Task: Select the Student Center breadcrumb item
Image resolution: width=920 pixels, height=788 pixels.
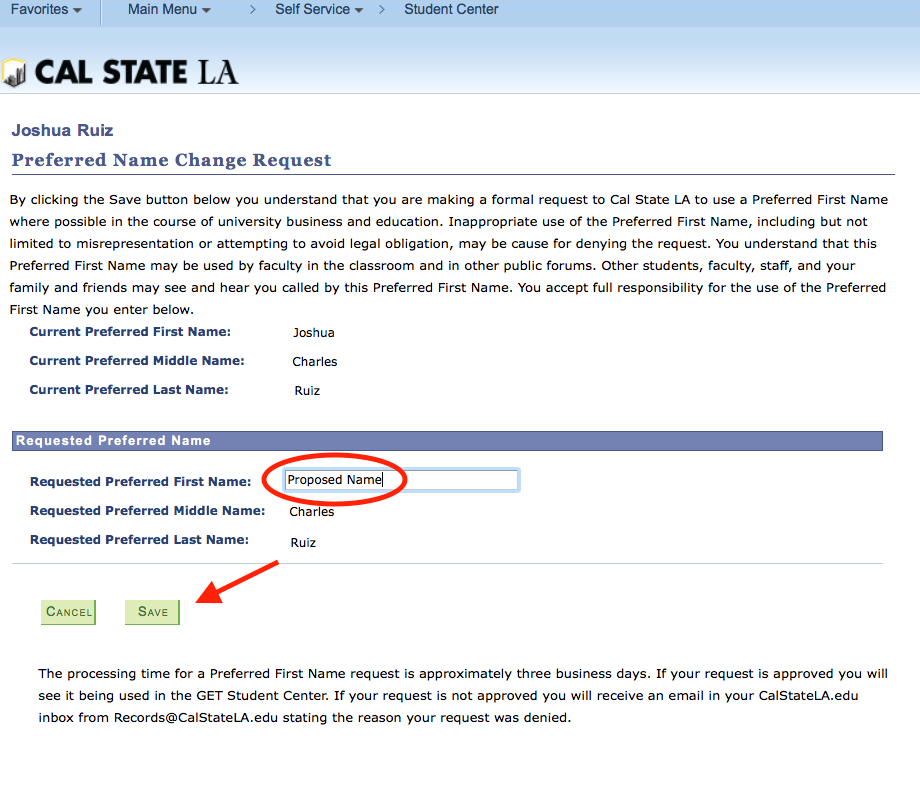Action: point(450,9)
